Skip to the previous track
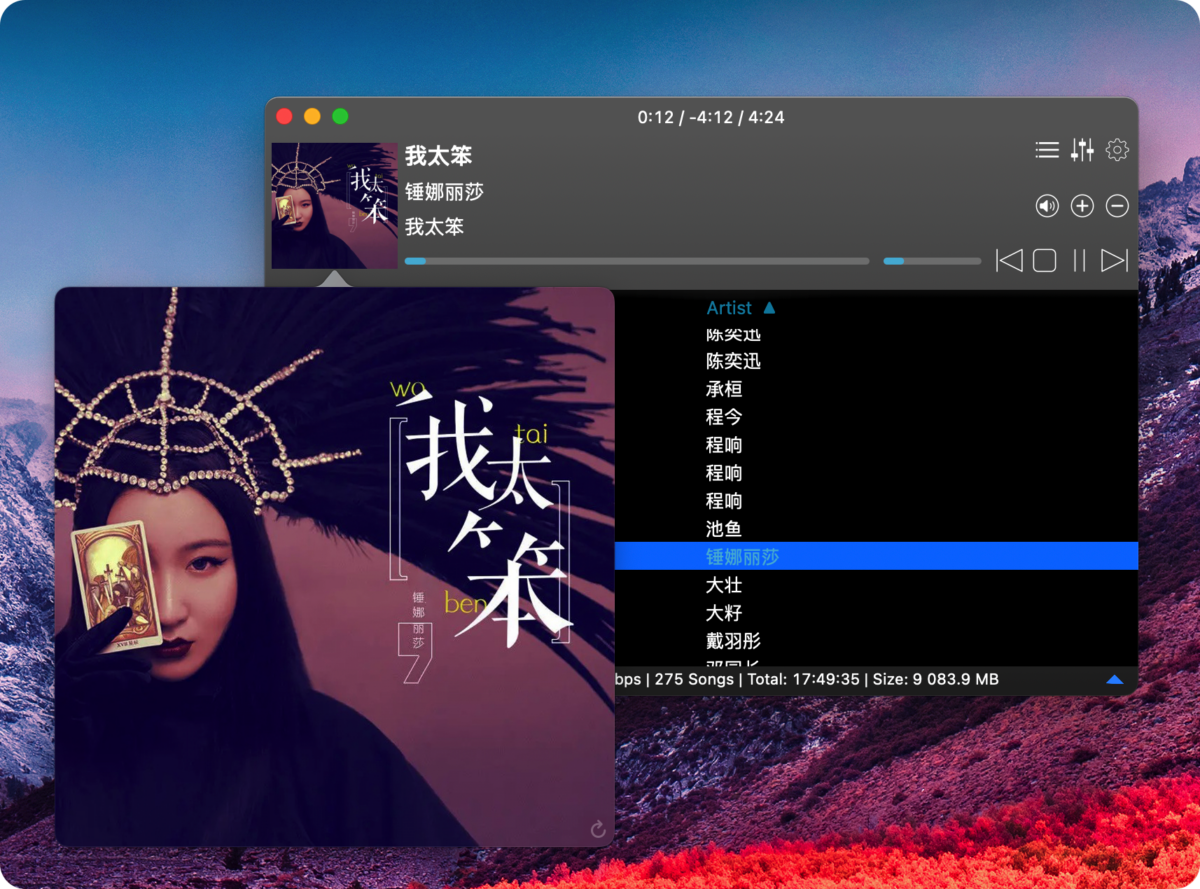The image size is (1200, 889). click(x=1009, y=261)
